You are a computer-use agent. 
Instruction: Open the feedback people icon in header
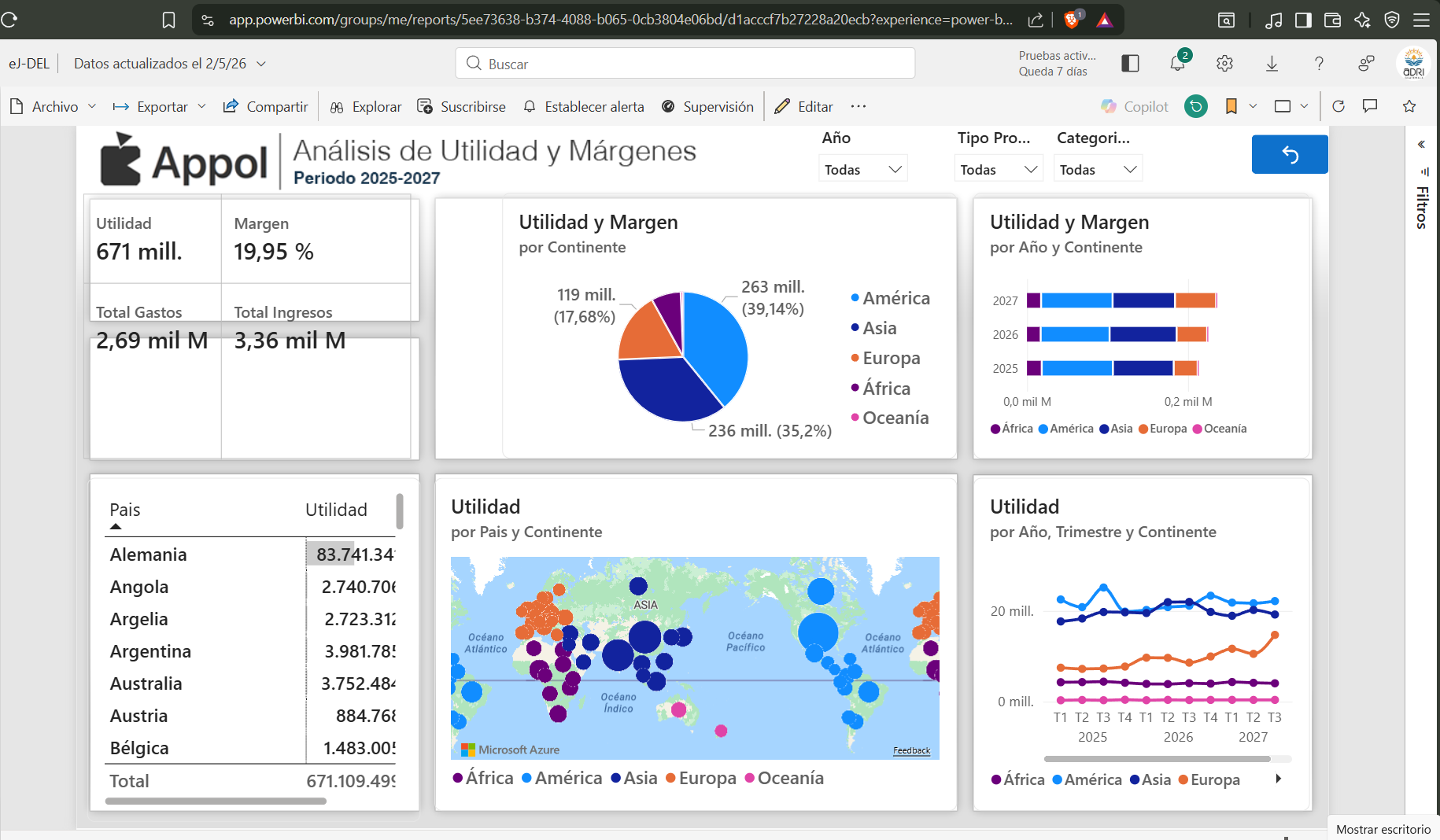point(1366,64)
